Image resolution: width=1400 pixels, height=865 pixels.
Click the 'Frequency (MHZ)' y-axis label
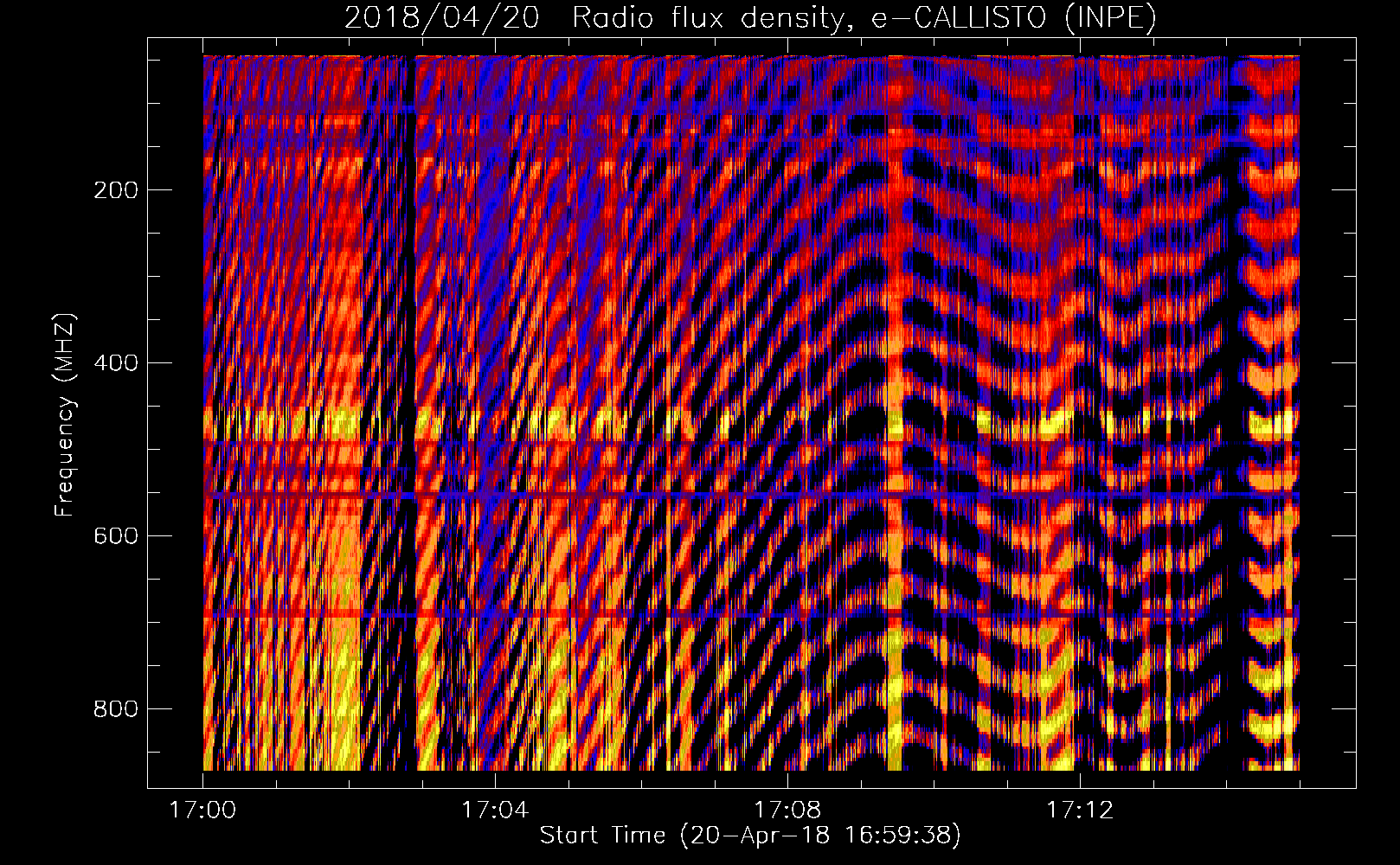pyautogui.click(x=65, y=415)
